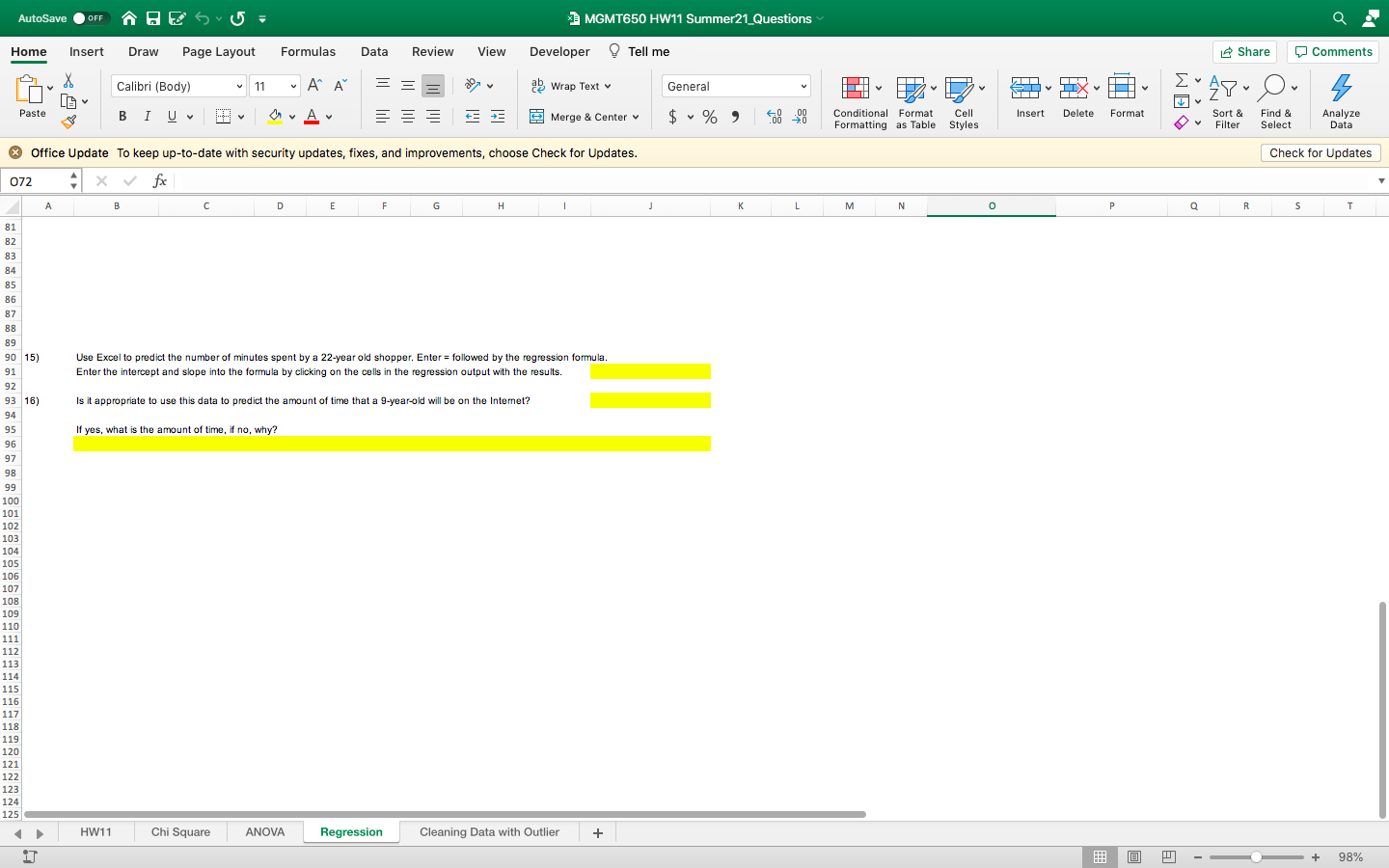Decrease font size with smaller A
This screenshot has width=1389, height=868.
click(x=340, y=86)
